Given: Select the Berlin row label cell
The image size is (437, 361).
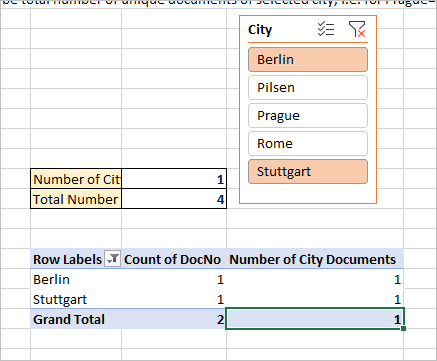Looking at the screenshot, I should click(76, 279).
